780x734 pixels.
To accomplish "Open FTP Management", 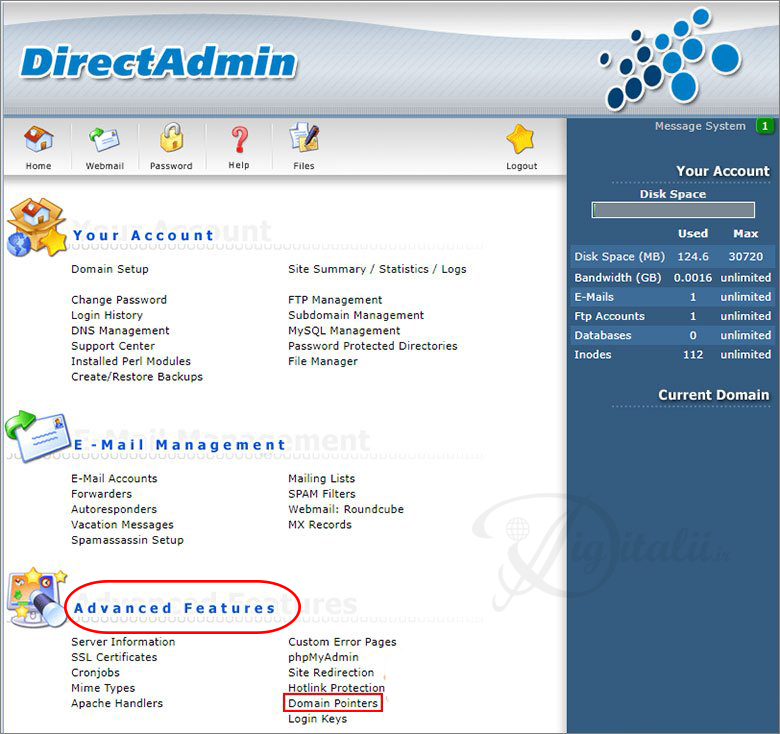I will [335, 300].
